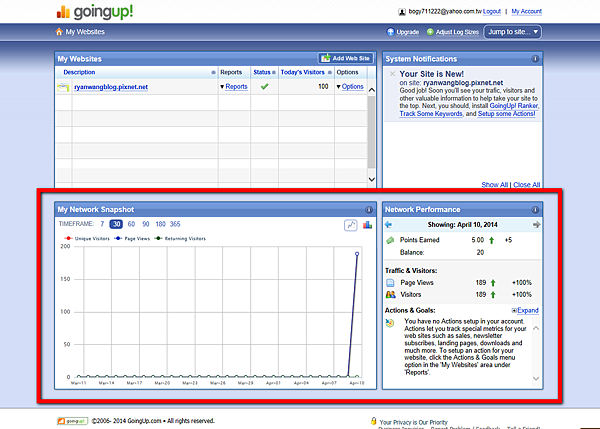Click the privacy lock icon
Viewport: 600px width, 429px height.
pyautogui.click(x=373, y=421)
